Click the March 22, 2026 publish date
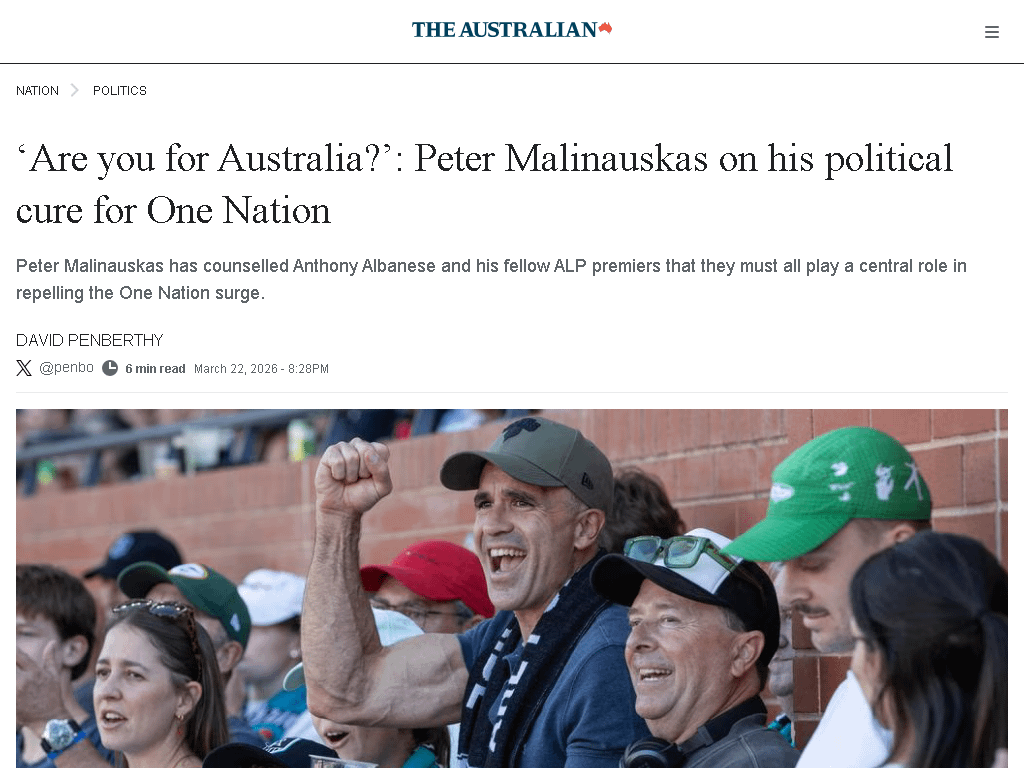 click(x=261, y=369)
